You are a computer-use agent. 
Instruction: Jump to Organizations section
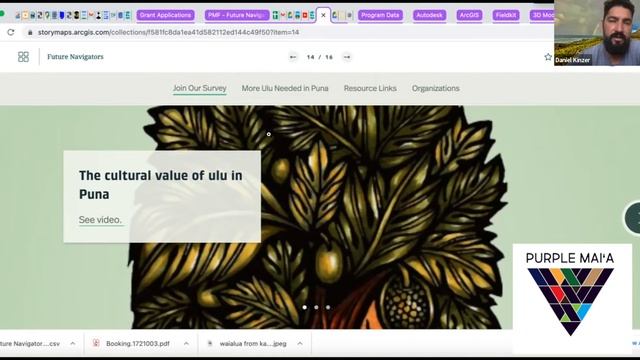pos(436,88)
